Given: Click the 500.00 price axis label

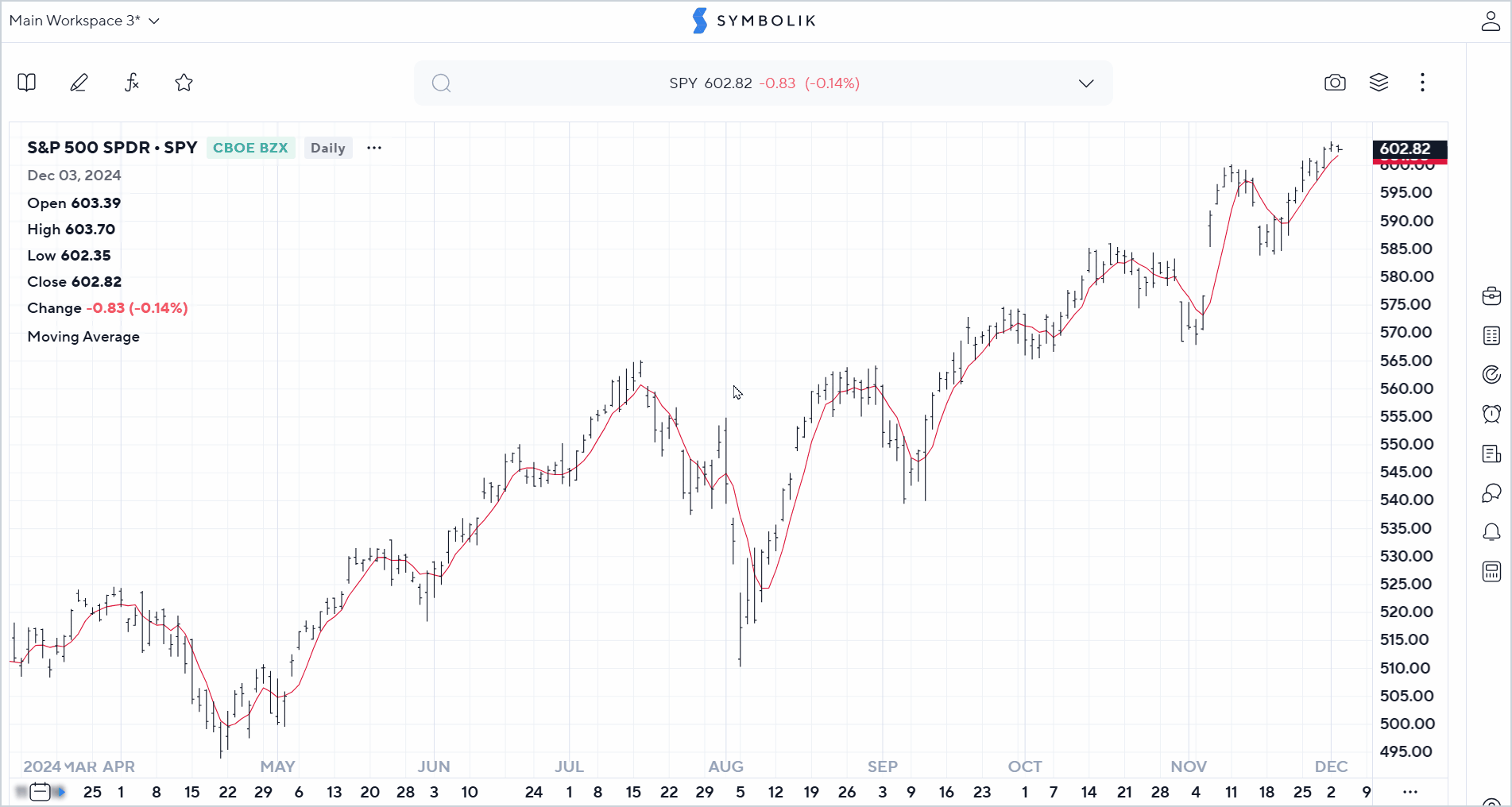Looking at the screenshot, I should tap(1406, 724).
